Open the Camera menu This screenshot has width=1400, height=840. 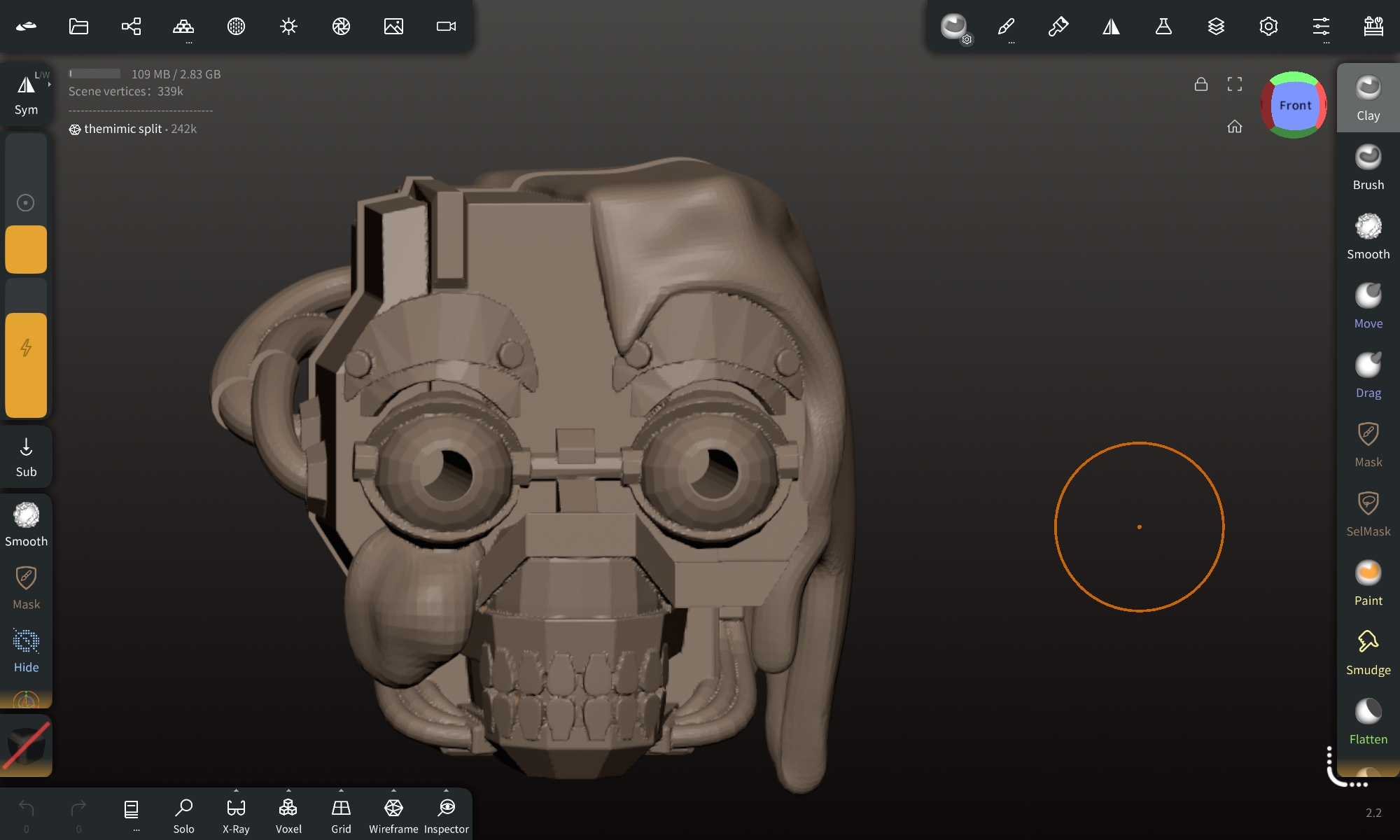pos(446,27)
